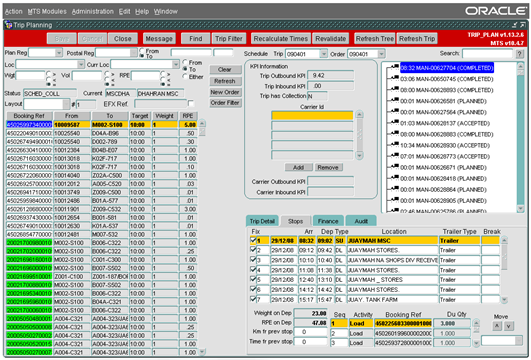This screenshot has height=360, width=531.
Task: Move the selected load up with the up arrow
Action: point(497,326)
